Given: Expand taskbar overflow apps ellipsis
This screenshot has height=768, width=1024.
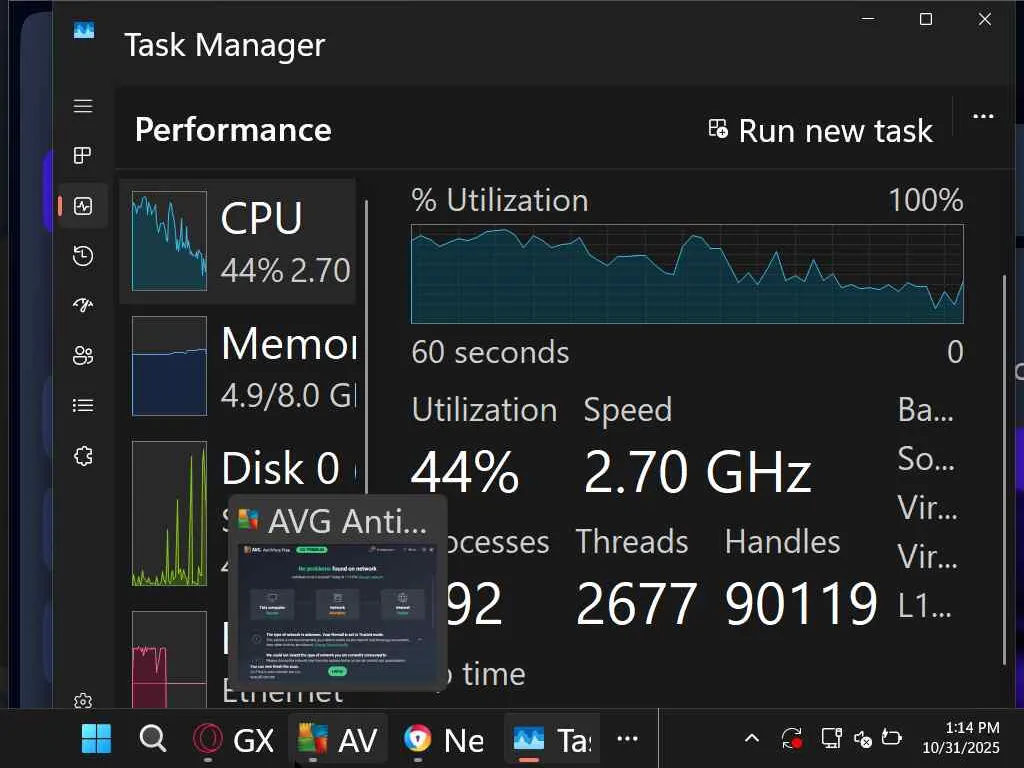Looking at the screenshot, I should pyautogui.click(x=627, y=739).
